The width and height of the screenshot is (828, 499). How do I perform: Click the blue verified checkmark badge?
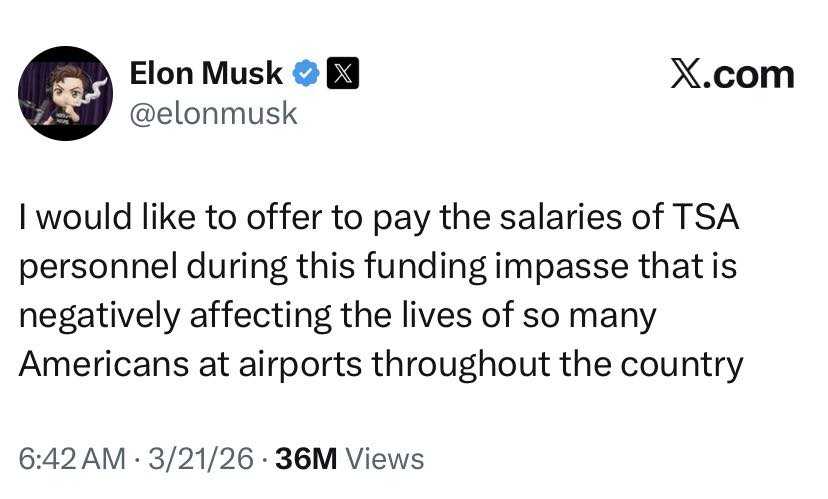(x=306, y=73)
